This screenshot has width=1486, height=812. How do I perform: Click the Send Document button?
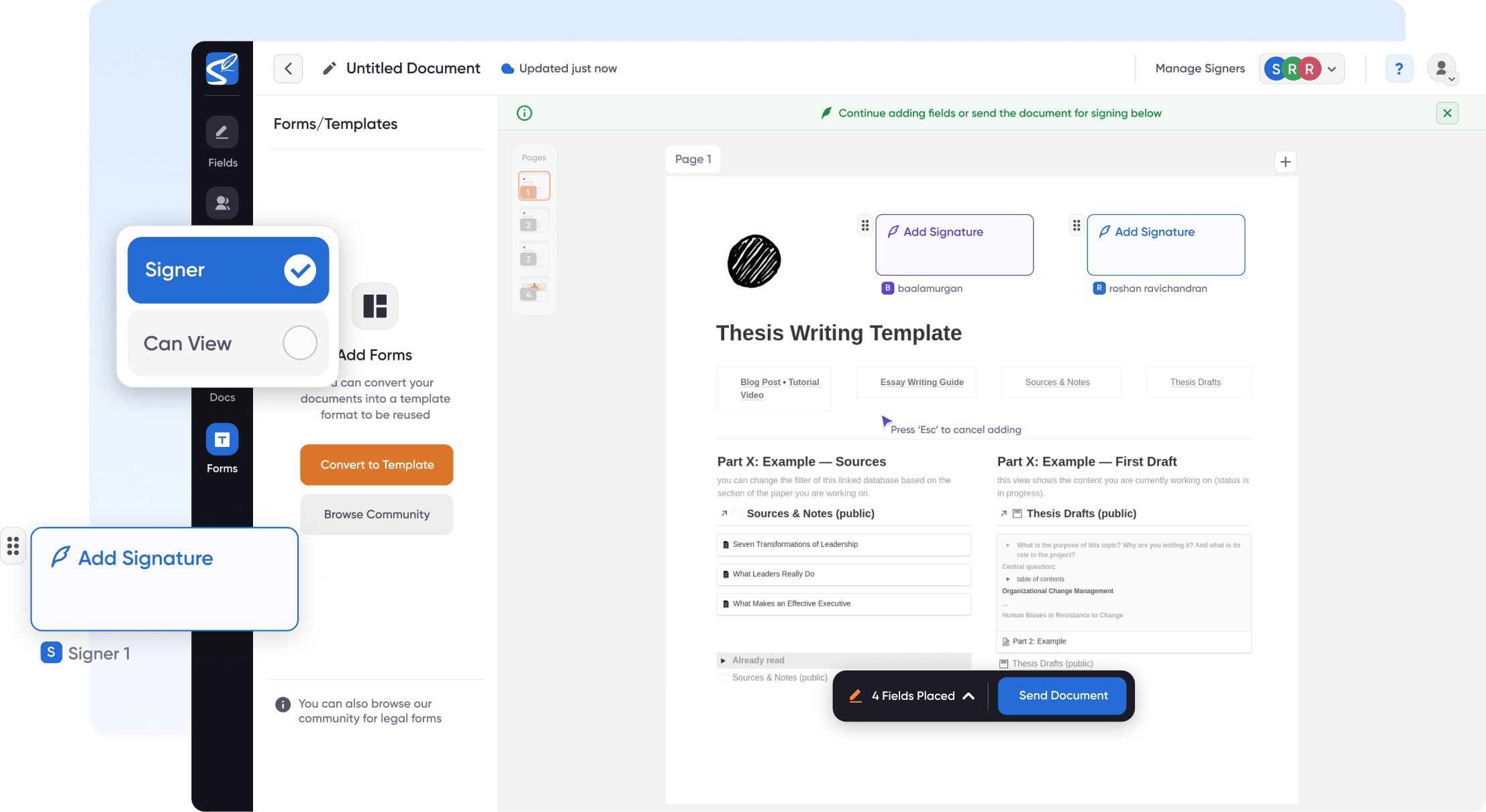coord(1061,695)
